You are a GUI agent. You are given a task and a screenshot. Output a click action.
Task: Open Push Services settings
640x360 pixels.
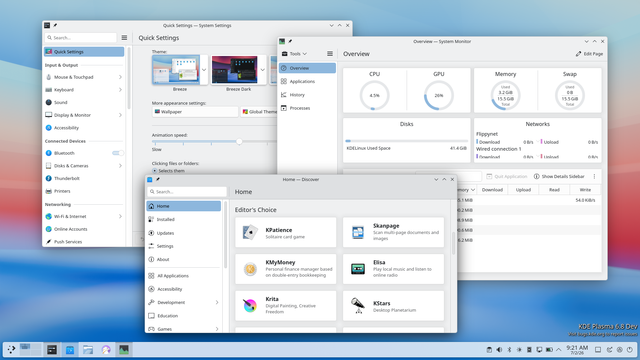point(84,242)
